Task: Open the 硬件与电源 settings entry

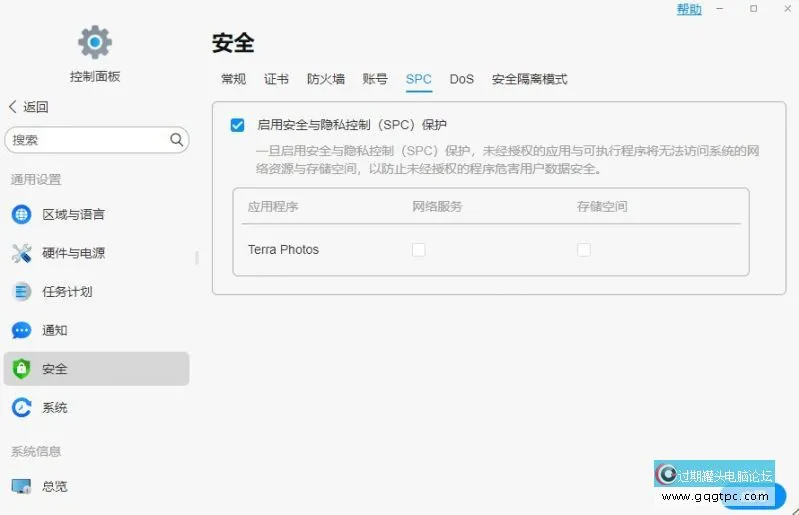Action: tap(96, 253)
